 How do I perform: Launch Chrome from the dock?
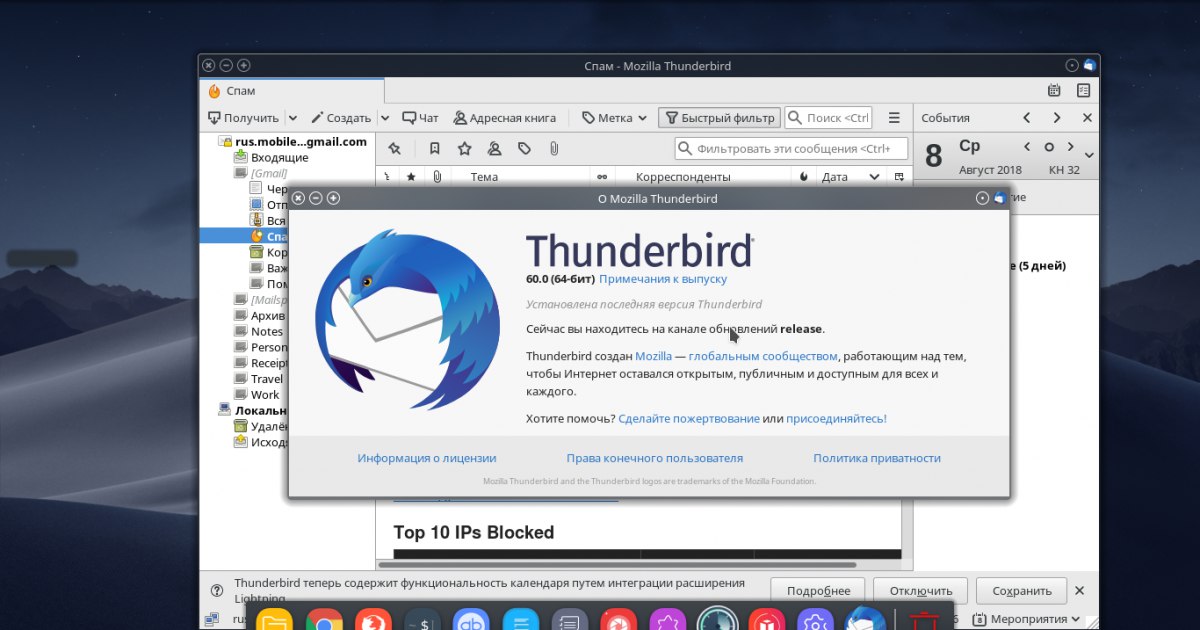[323, 621]
